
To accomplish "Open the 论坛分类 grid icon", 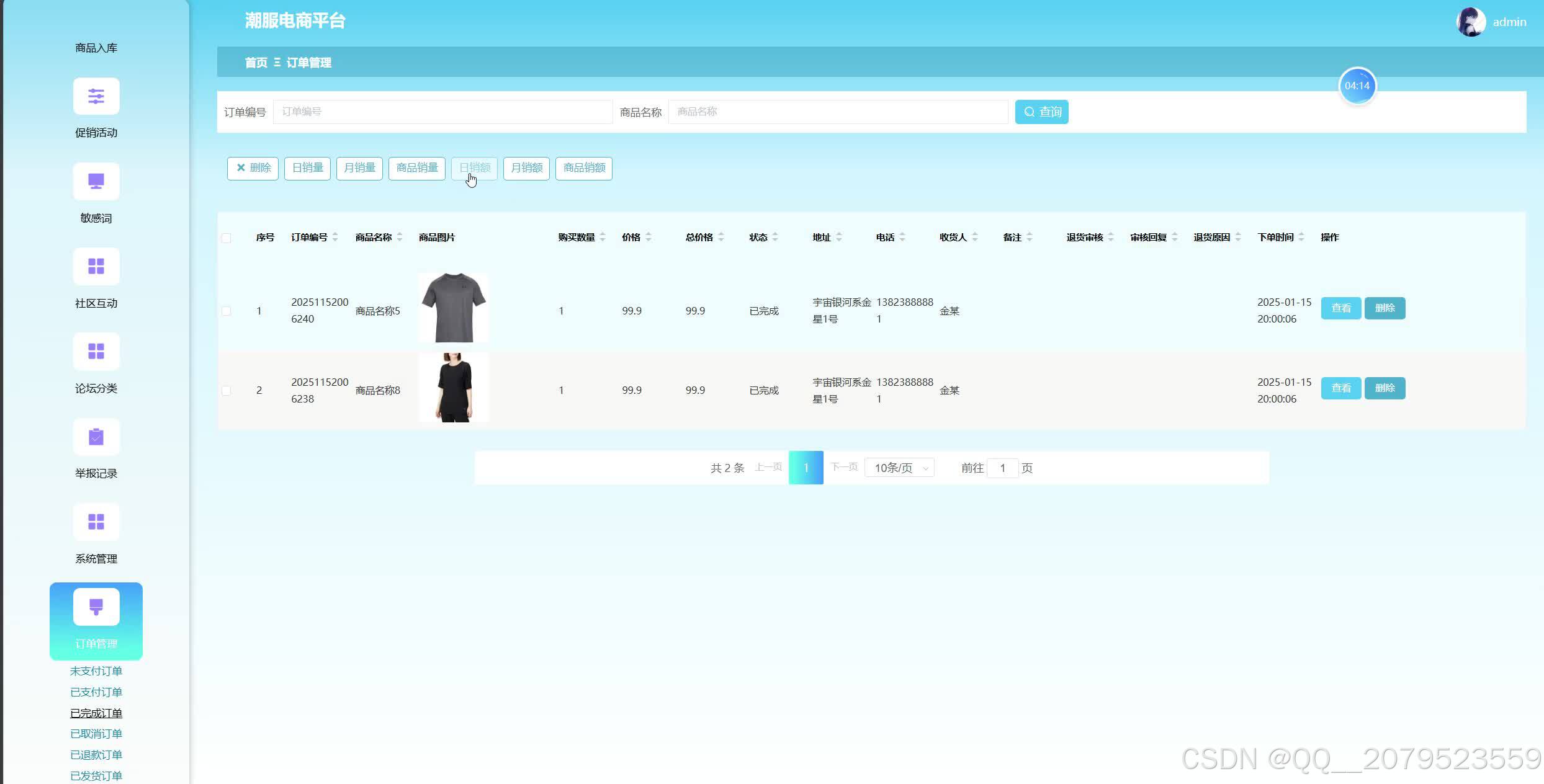I will pyautogui.click(x=96, y=352).
